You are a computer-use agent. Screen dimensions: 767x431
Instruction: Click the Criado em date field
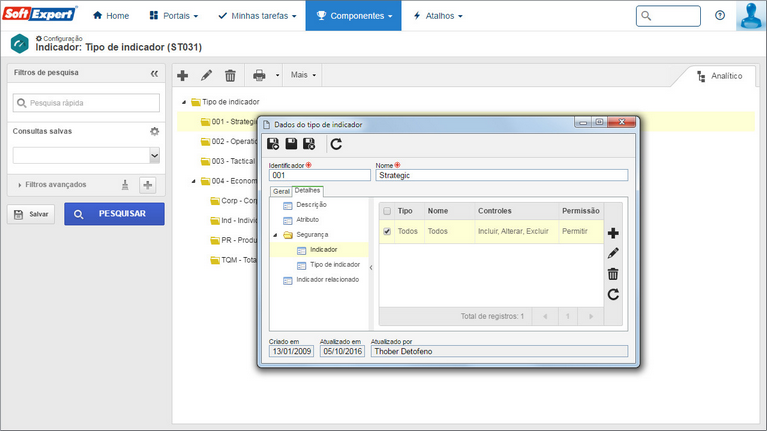pyautogui.click(x=292, y=351)
